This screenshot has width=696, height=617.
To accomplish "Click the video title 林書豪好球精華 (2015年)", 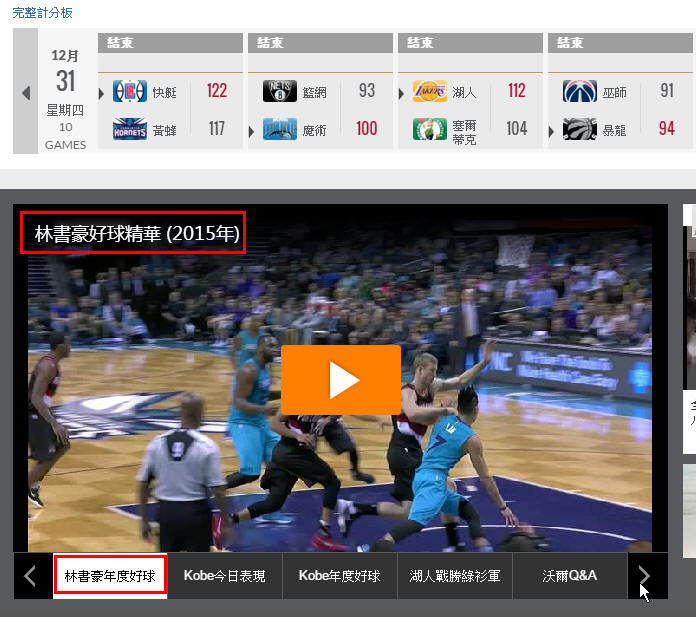I will coord(137,233).
